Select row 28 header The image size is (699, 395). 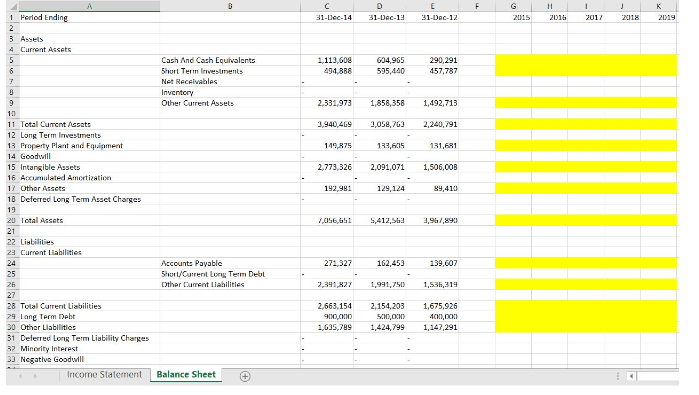click(x=12, y=306)
